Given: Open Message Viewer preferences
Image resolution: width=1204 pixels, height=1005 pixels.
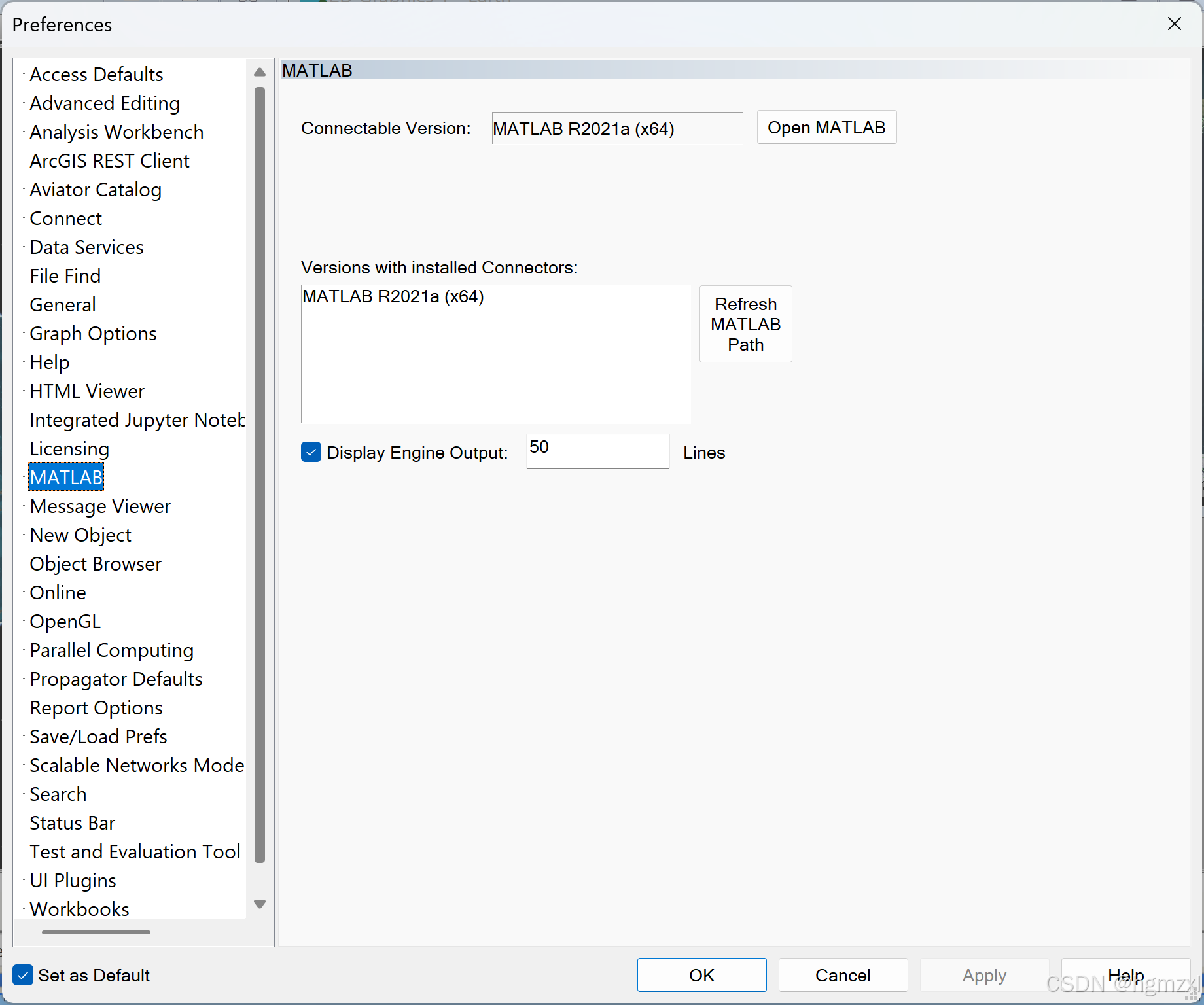Looking at the screenshot, I should coord(100,506).
